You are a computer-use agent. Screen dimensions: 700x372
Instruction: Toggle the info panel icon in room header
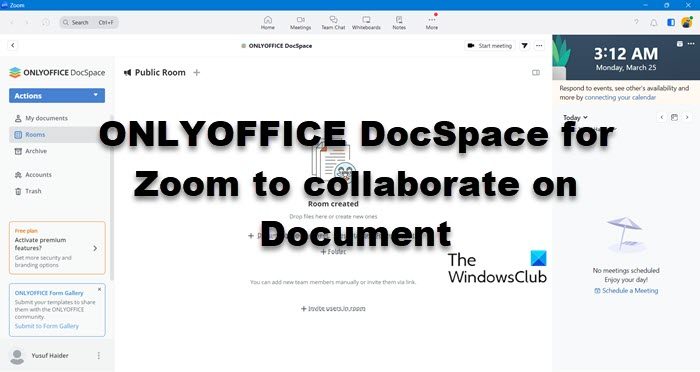pos(536,72)
